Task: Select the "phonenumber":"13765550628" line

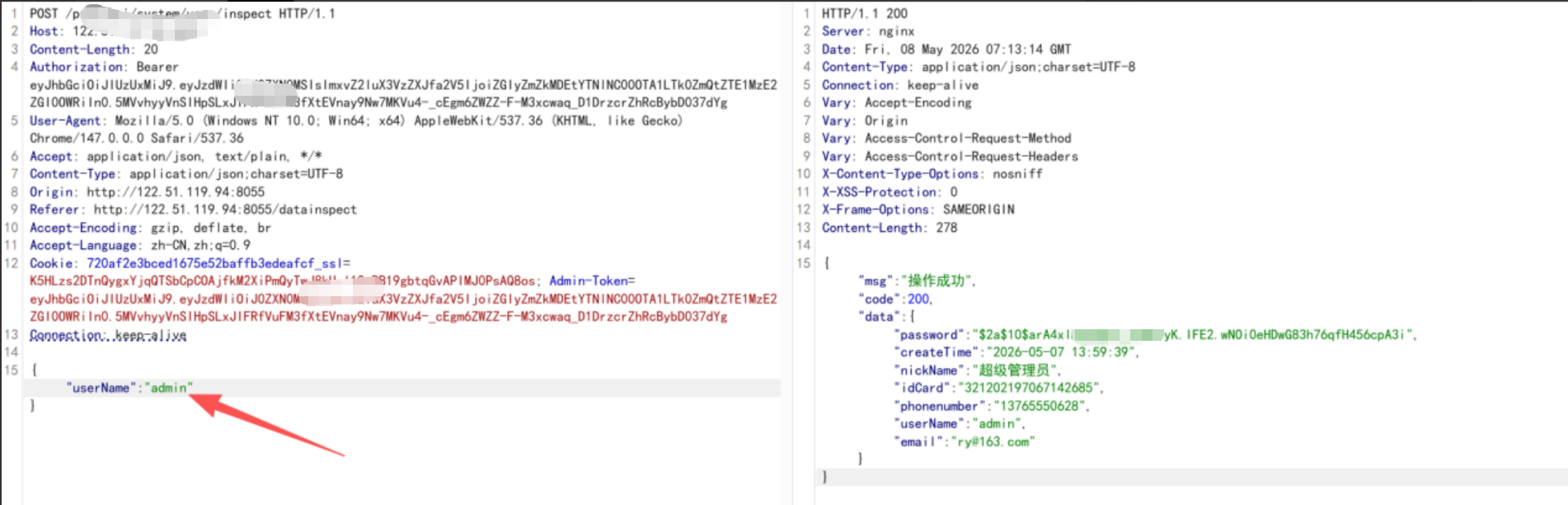Action: click(x=992, y=406)
